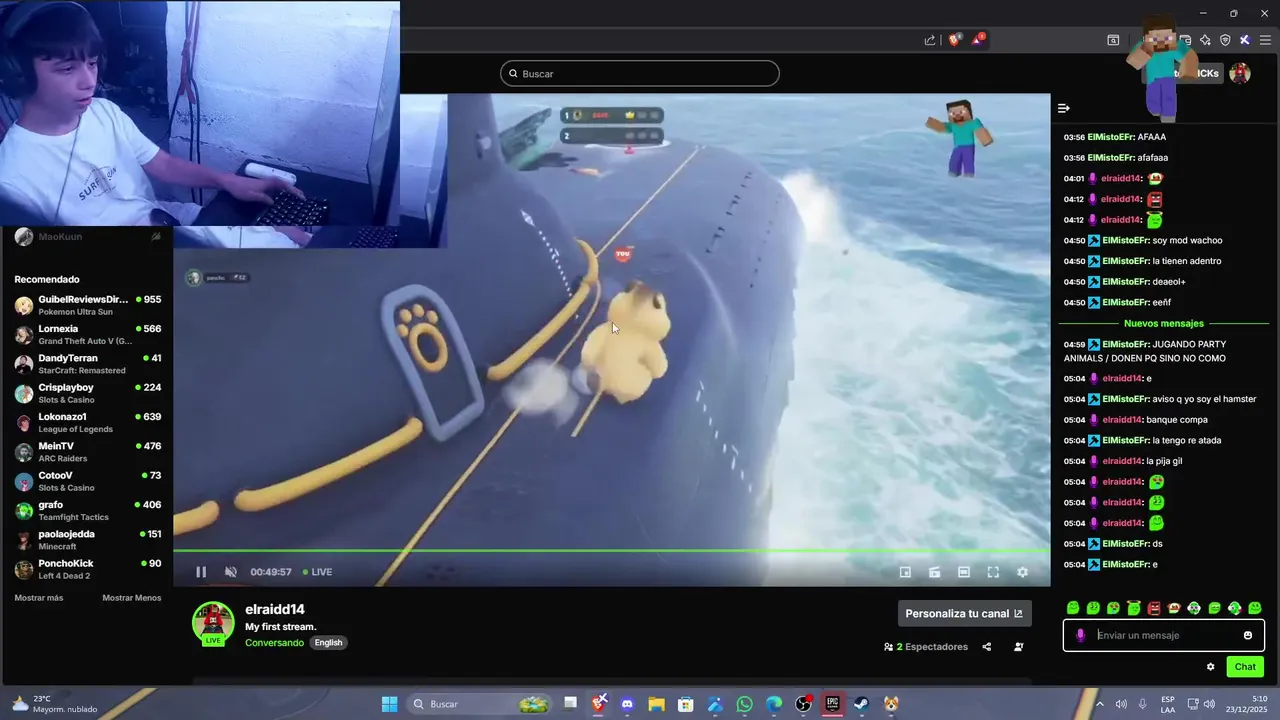Expand list with Mostrar más
This screenshot has width=1280, height=720.
point(39,598)
